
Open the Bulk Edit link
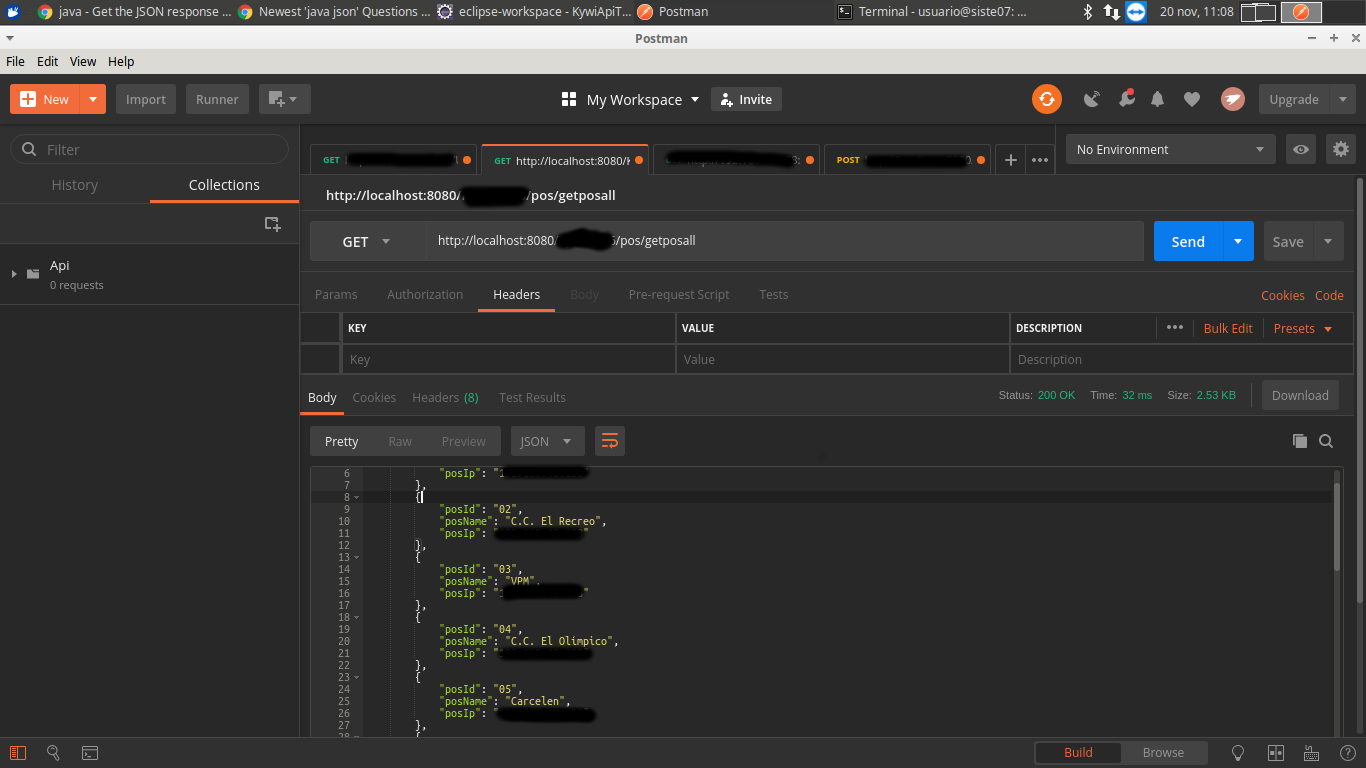point(1228,328)
